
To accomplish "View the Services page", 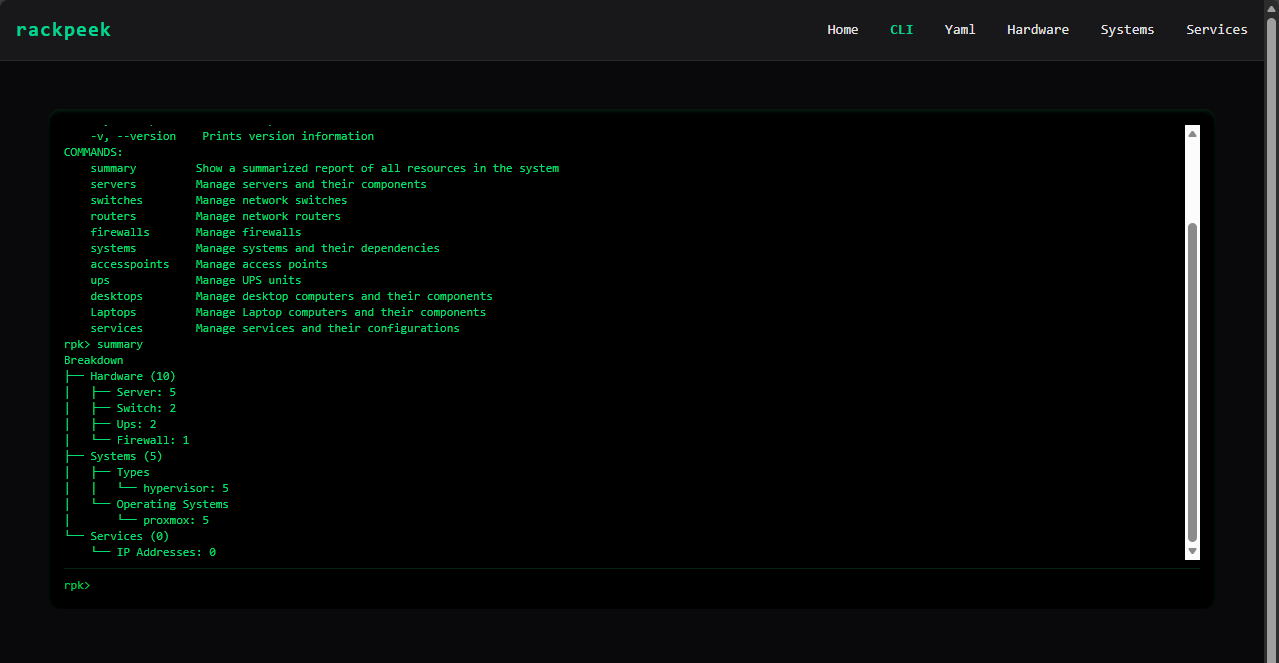I will coord(1216,29).
